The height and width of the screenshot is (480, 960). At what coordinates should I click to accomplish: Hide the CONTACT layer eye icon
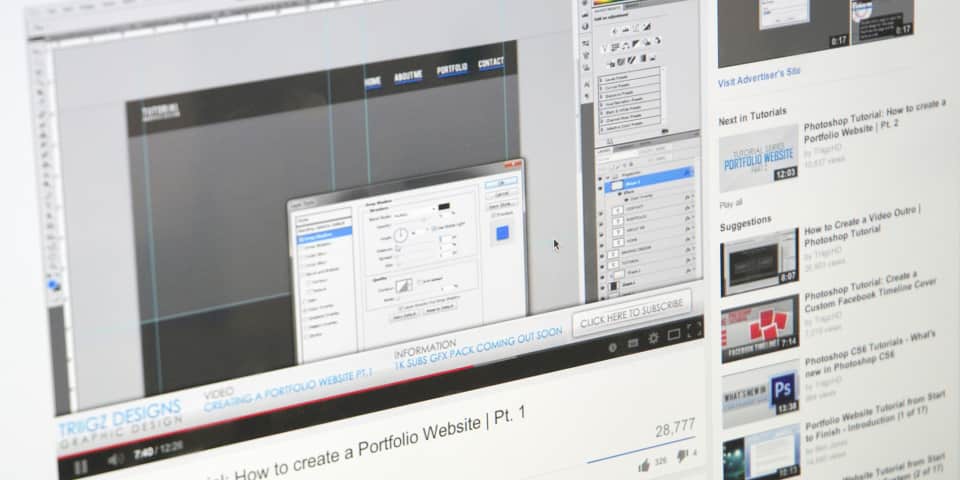(601, 212)
